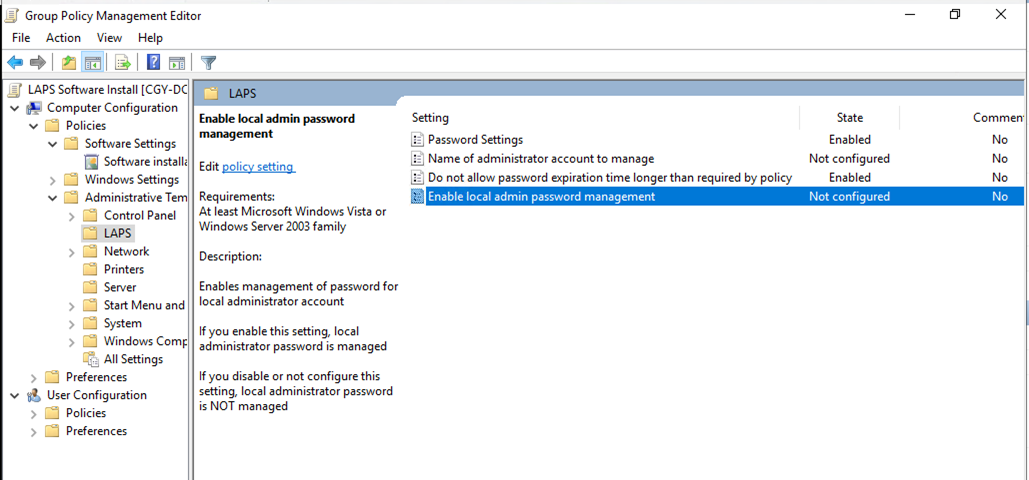Viewport: 1029px width, 480px height.
Task: Open the Action menu
Action: (63, 38)
